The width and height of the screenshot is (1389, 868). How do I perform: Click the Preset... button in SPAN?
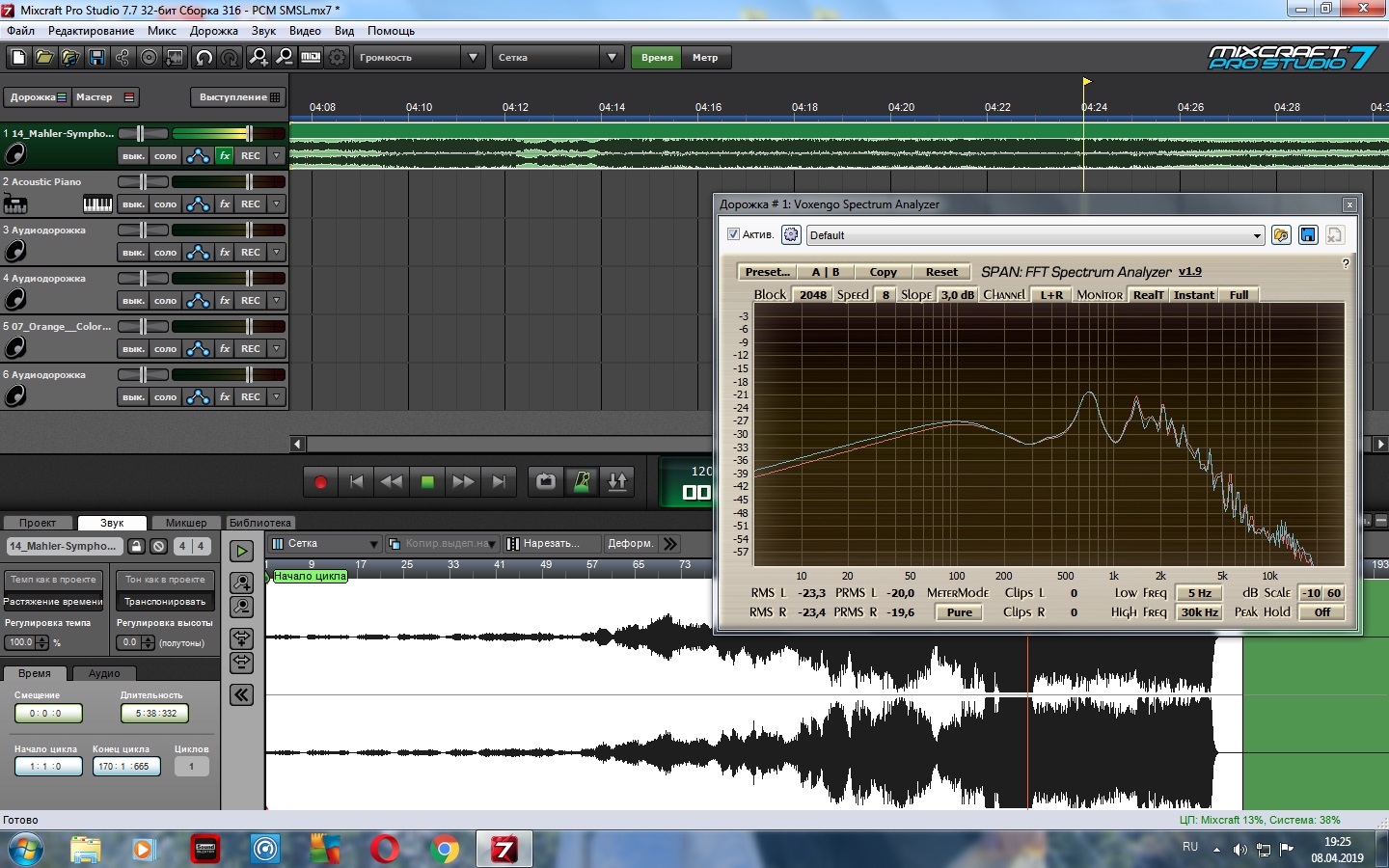pos(767,272)
